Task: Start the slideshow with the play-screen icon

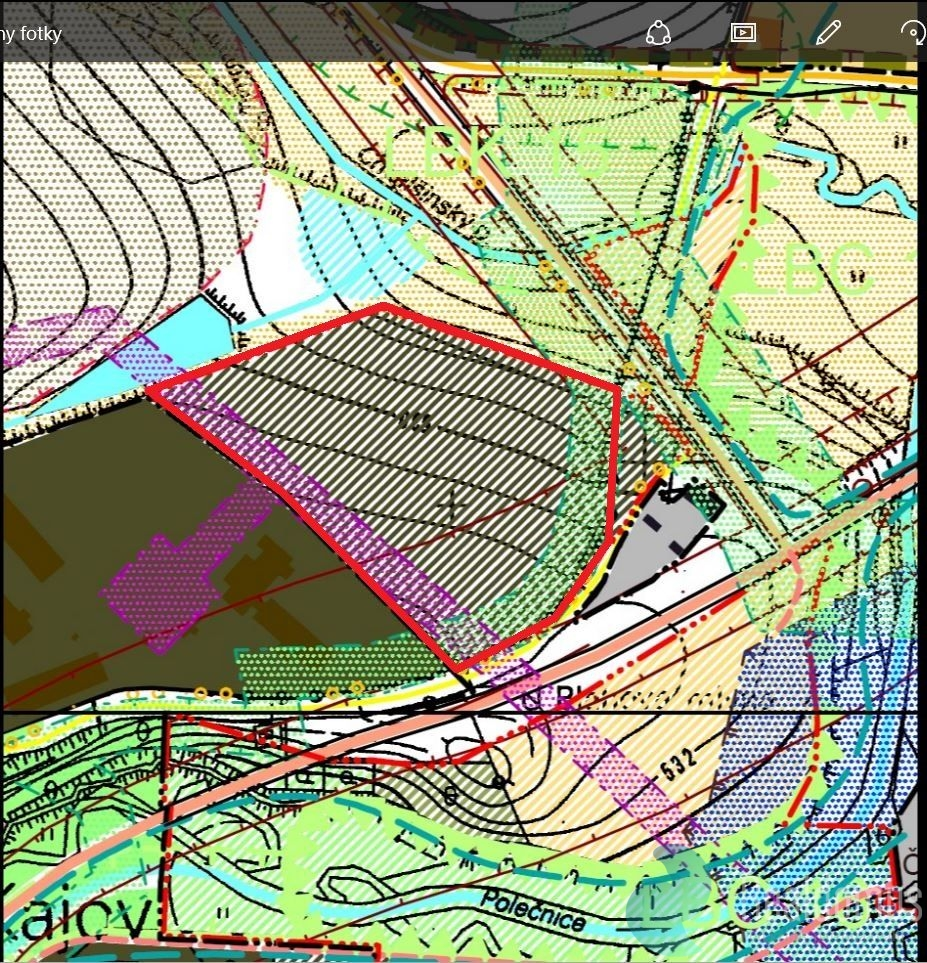Action: point(743,33)
